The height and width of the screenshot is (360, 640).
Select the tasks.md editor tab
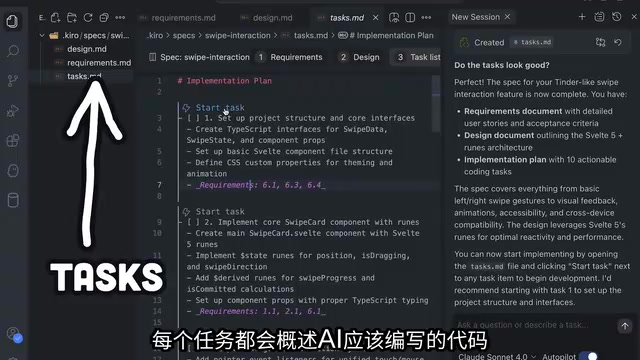(347, 18)
